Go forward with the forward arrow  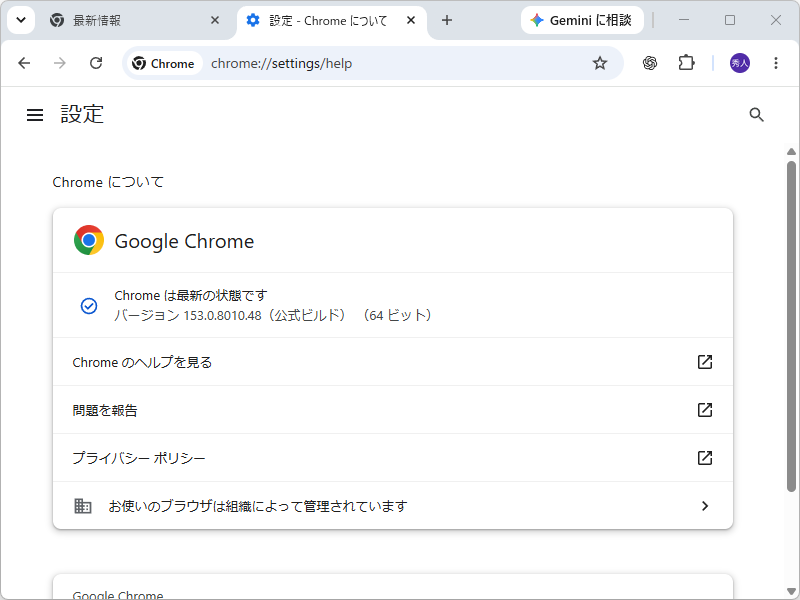60,63
